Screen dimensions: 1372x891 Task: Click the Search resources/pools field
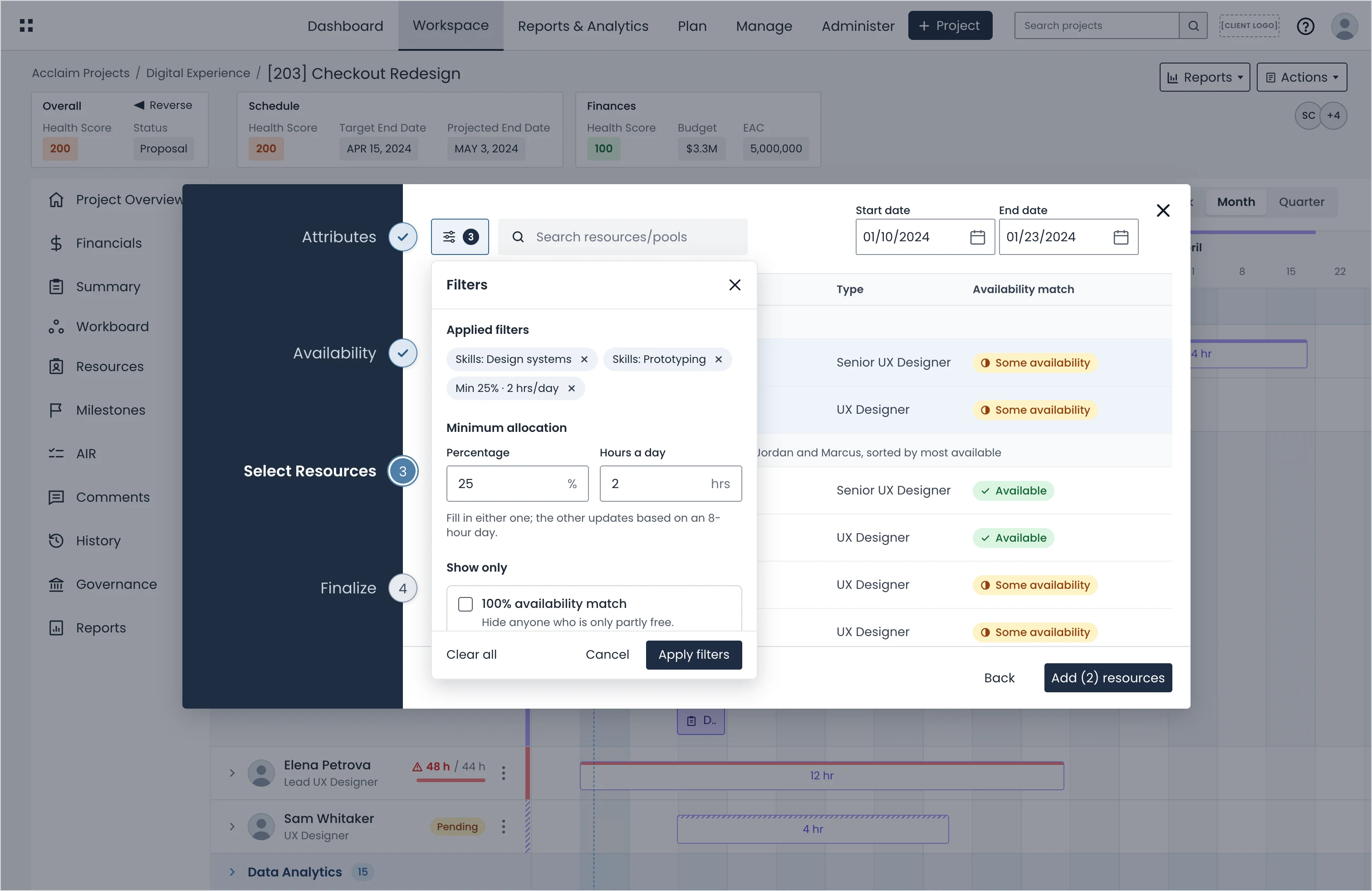622,237
